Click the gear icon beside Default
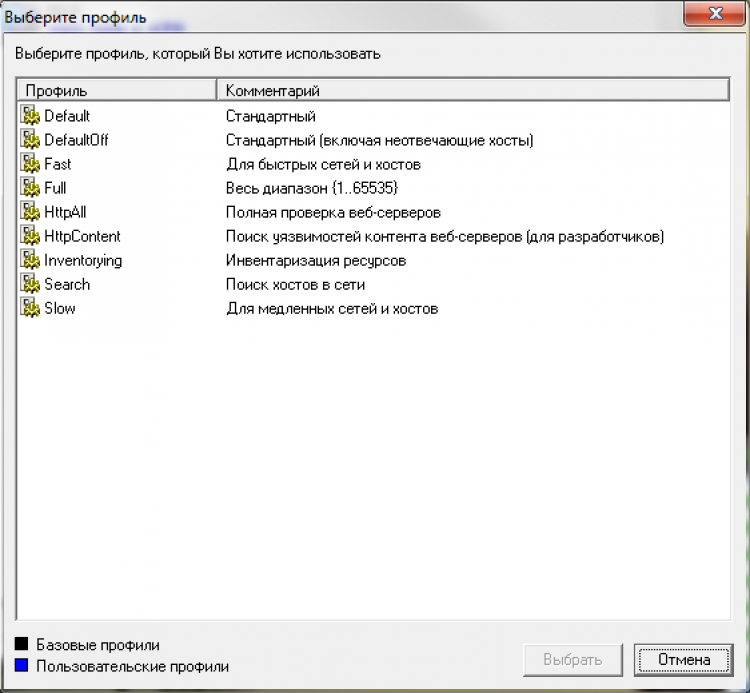The height and width of the screenshot is (693, 750). pyautogui.click(x=30, y=116)
